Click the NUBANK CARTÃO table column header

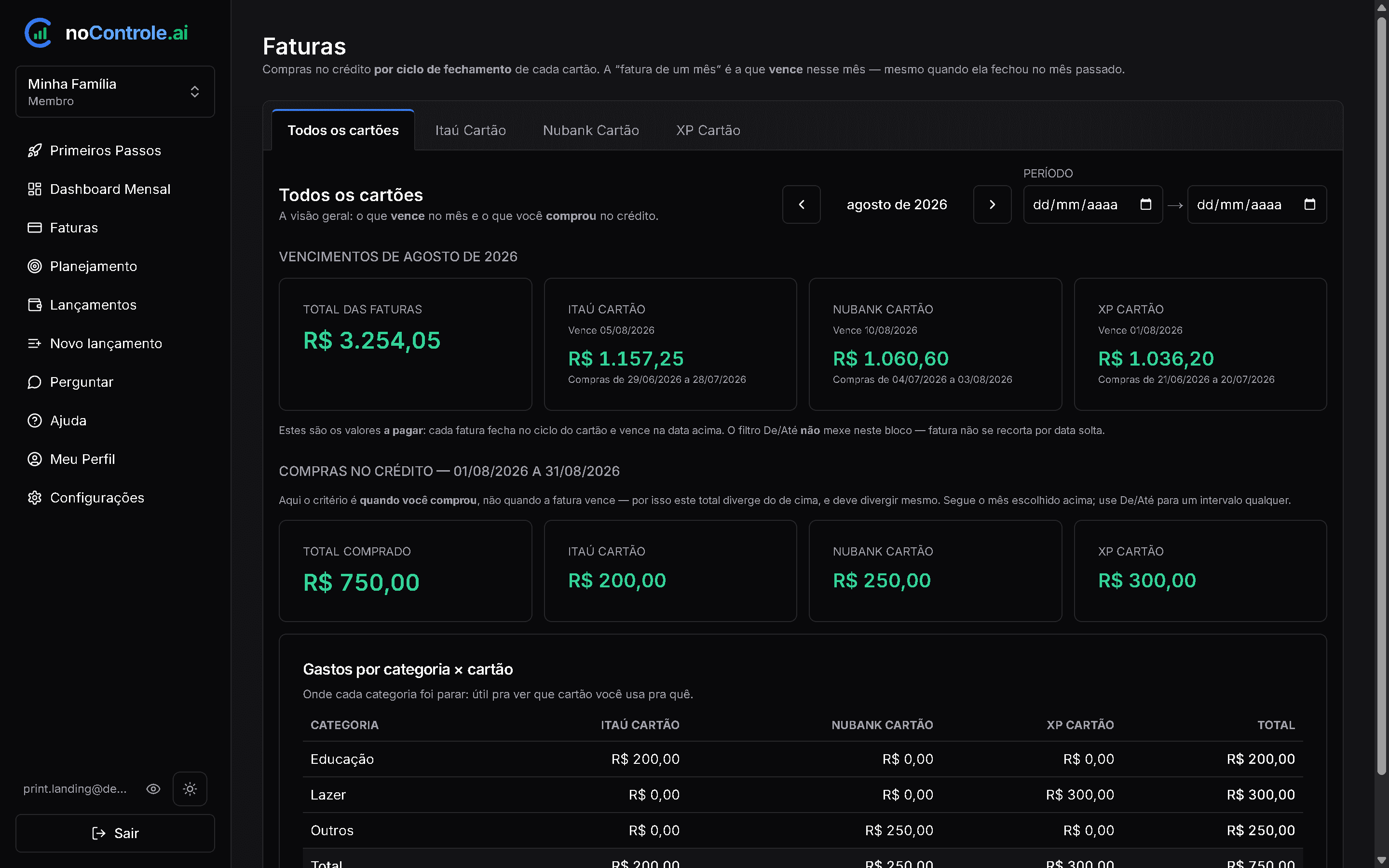(882, 724)
